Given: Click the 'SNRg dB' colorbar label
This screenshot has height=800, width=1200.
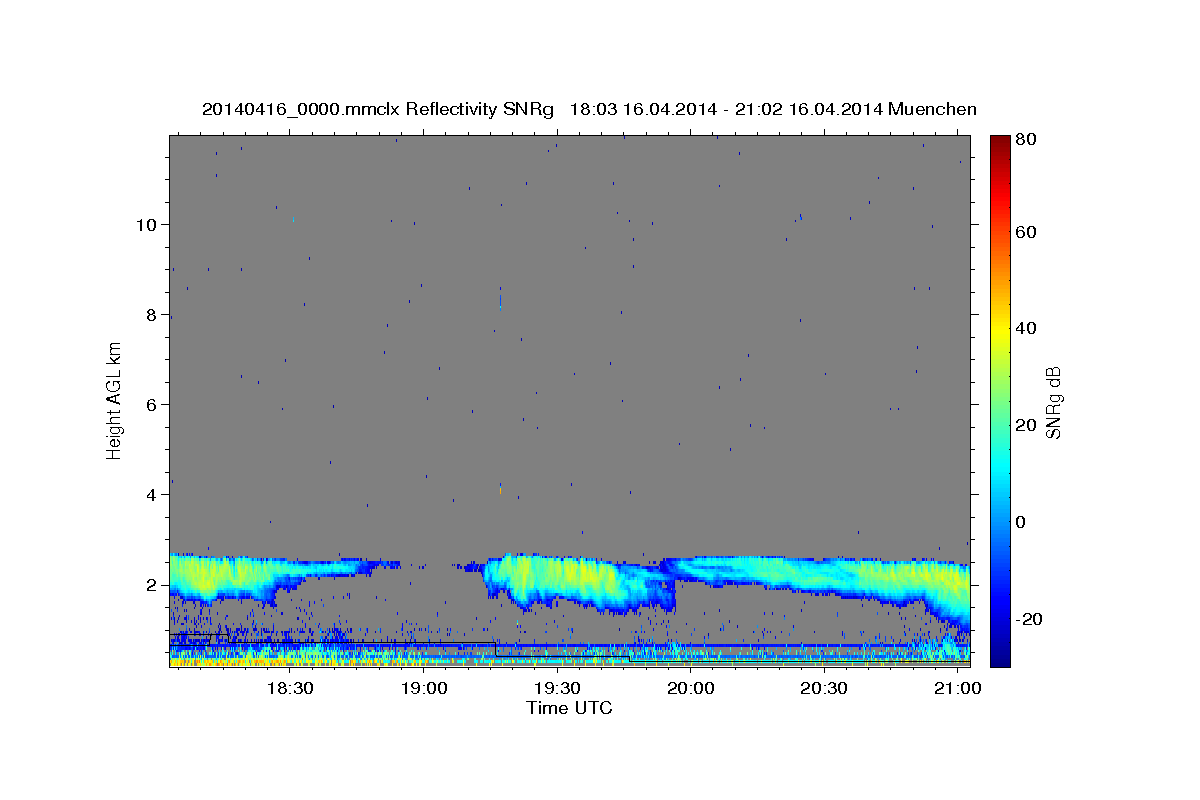Looking at the screenshot, I should tap(1054, 402).
